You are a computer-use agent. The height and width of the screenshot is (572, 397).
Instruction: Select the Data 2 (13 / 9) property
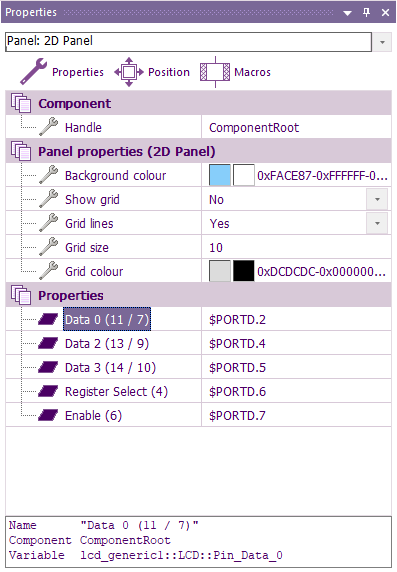click(x=107, y=343)
